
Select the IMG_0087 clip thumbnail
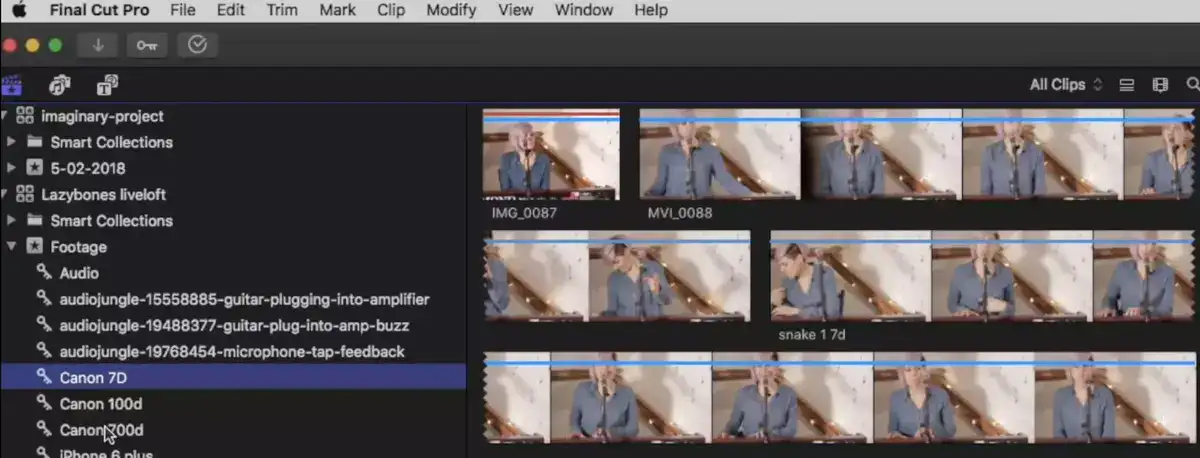click(551, 154)
